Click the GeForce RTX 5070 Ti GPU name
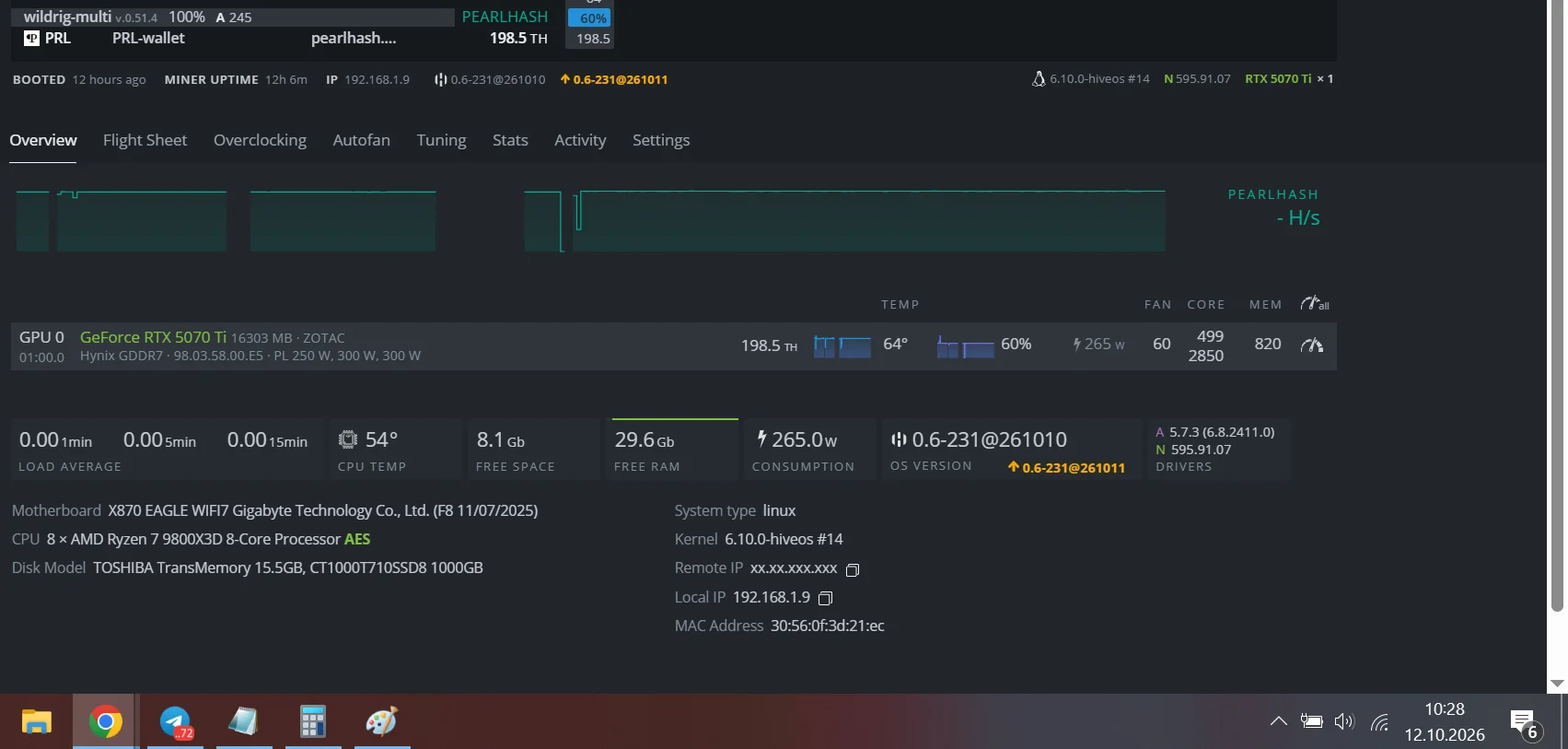The width and height of the screenshot is (1568, 749). tap(153, 337)
